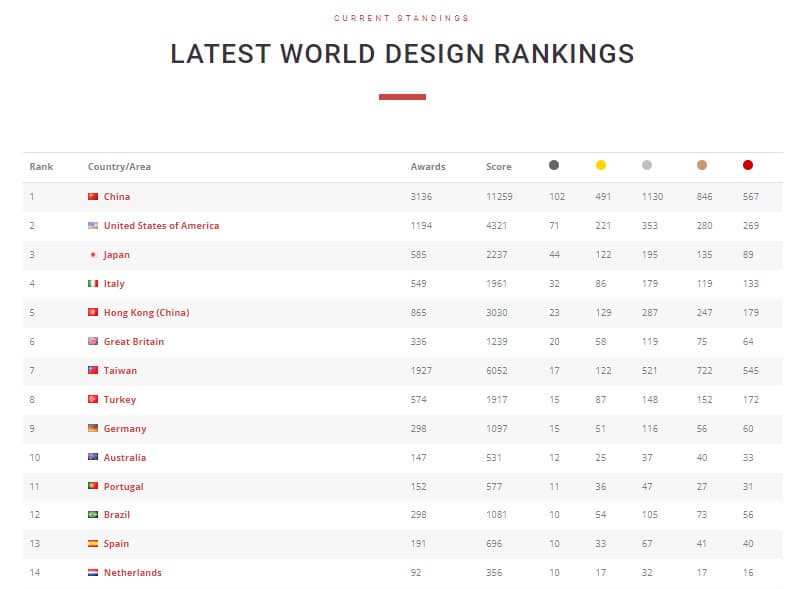Click the Turkey flag icon

pos(93,400)
